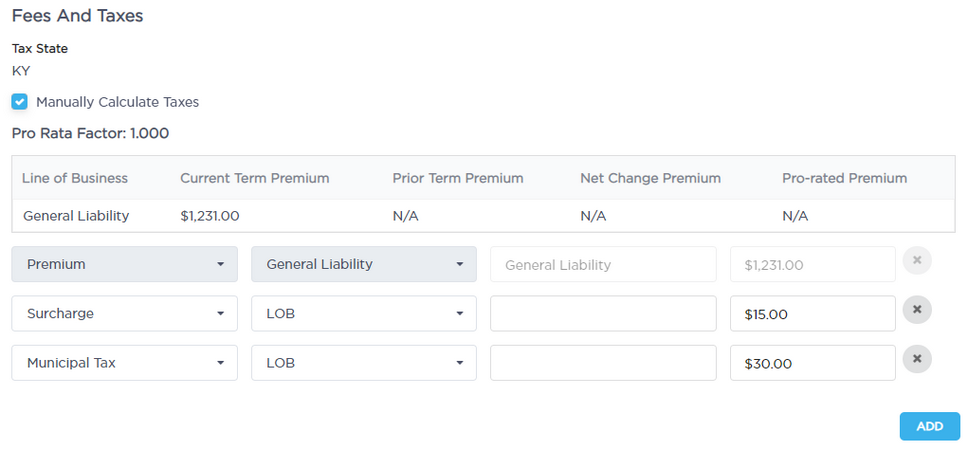Select the $1,231.00 premium amount field
Viewport: 971px width, 450px height.
(x=812, y=265)
